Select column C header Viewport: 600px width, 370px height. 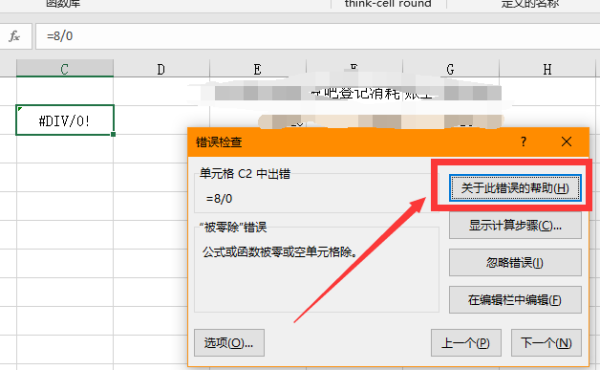[x=65, y=69]
